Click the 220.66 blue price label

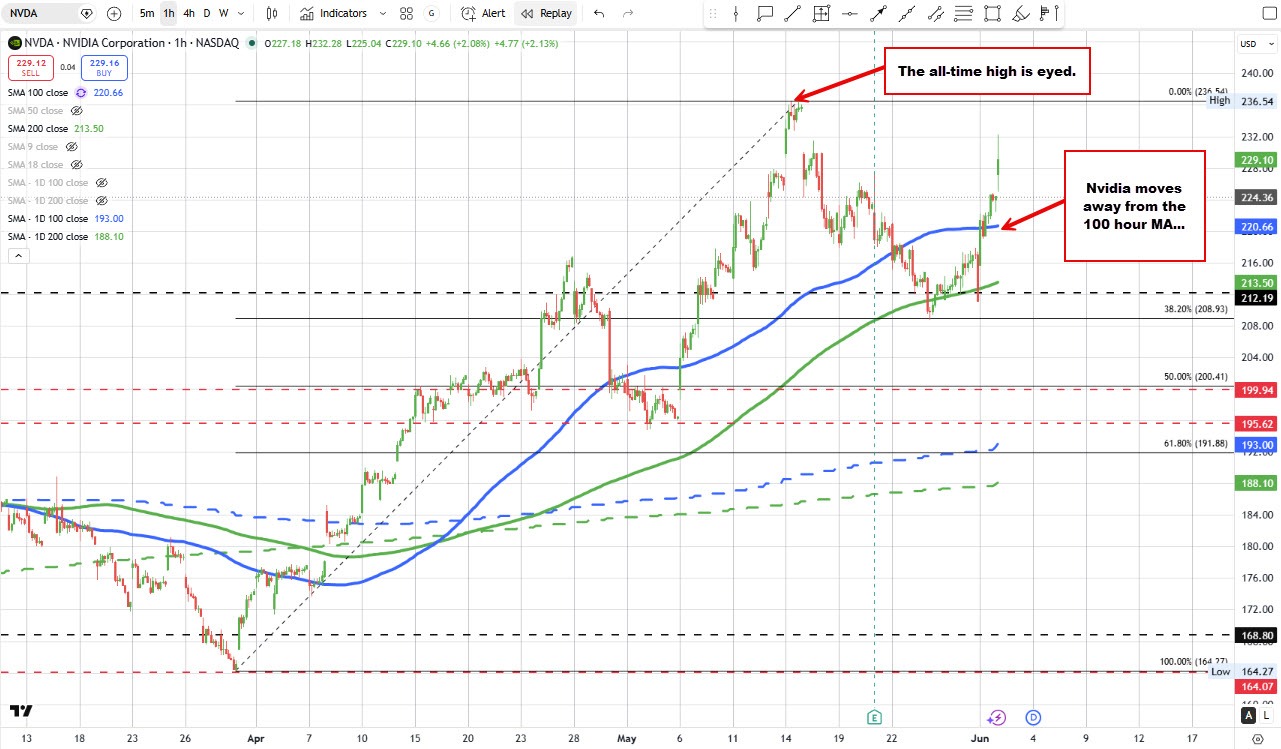pyautogui.click(x=1256, y=228)
